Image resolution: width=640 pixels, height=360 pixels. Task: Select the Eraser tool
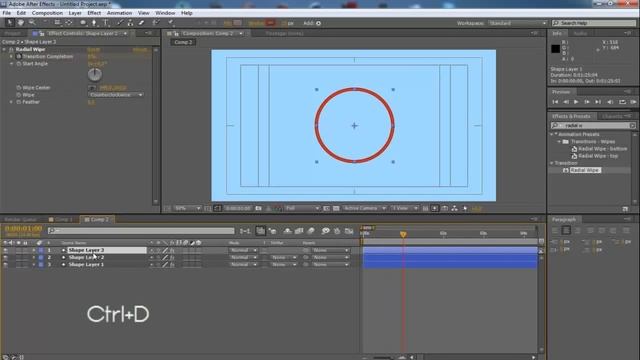(141, 23)
